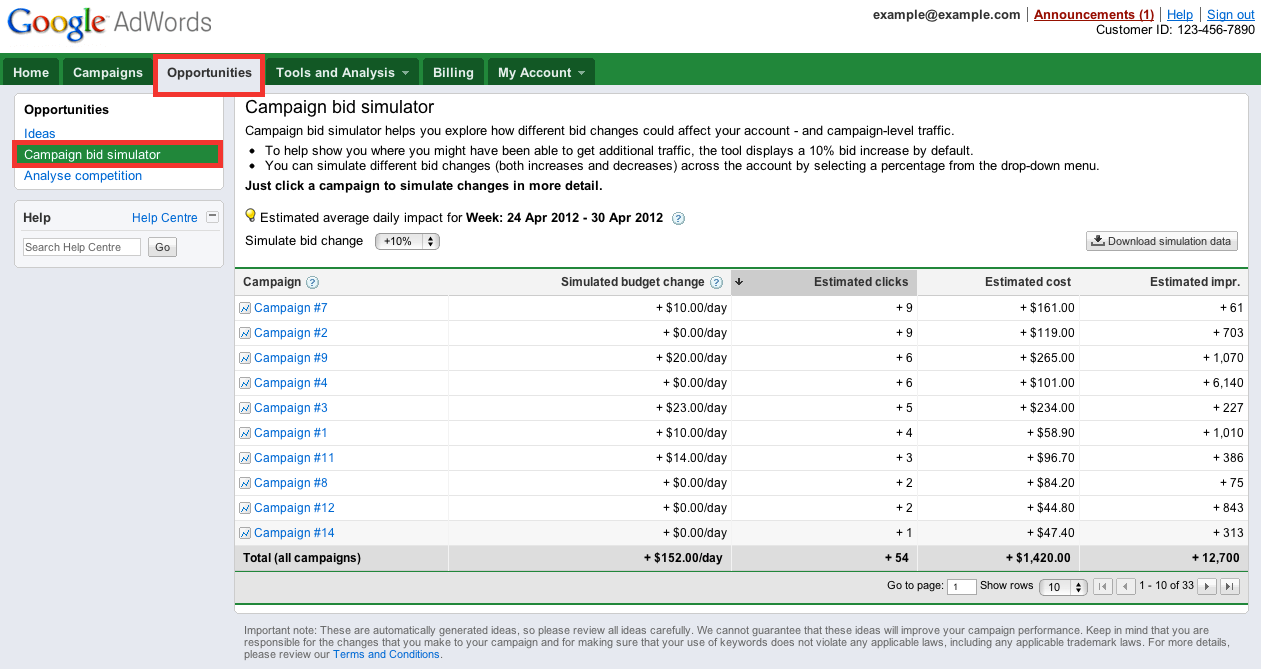This screenshot has height=669, width=1261.
Task: Jump to the last page of results
Action: (1230, 587)
